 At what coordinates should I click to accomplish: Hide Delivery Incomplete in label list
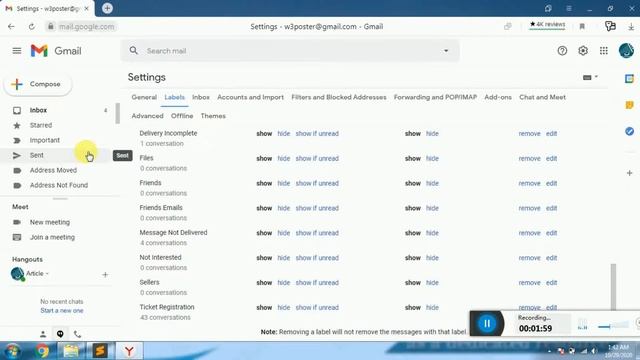tap(284, 133)
